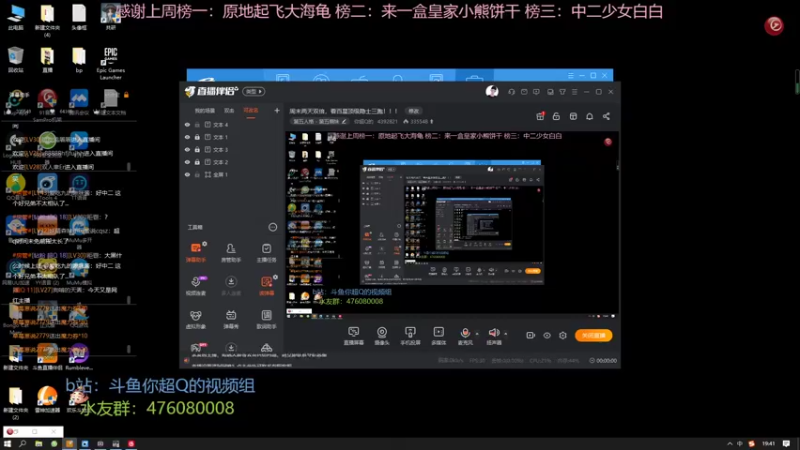The height and width of the screenshot is (450, 800).
Task: Open the mail message icon in title bar
Action: coord(524,92)
